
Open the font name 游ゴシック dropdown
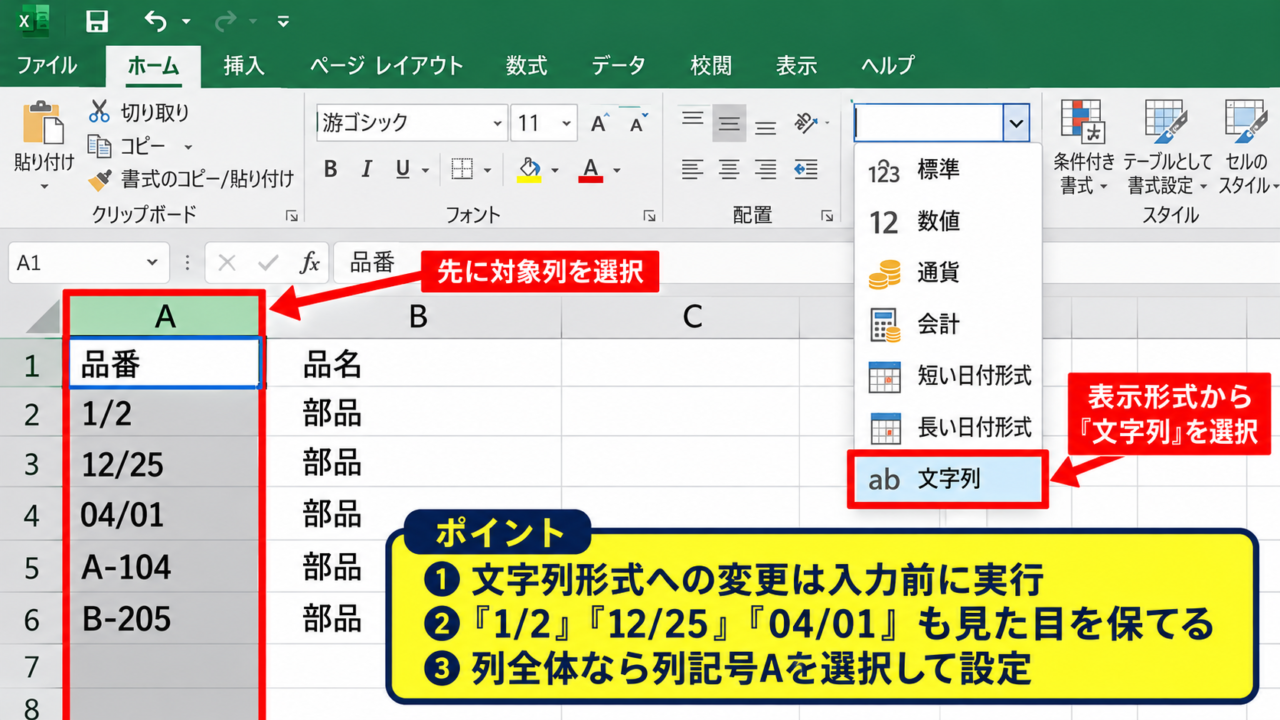498,124
